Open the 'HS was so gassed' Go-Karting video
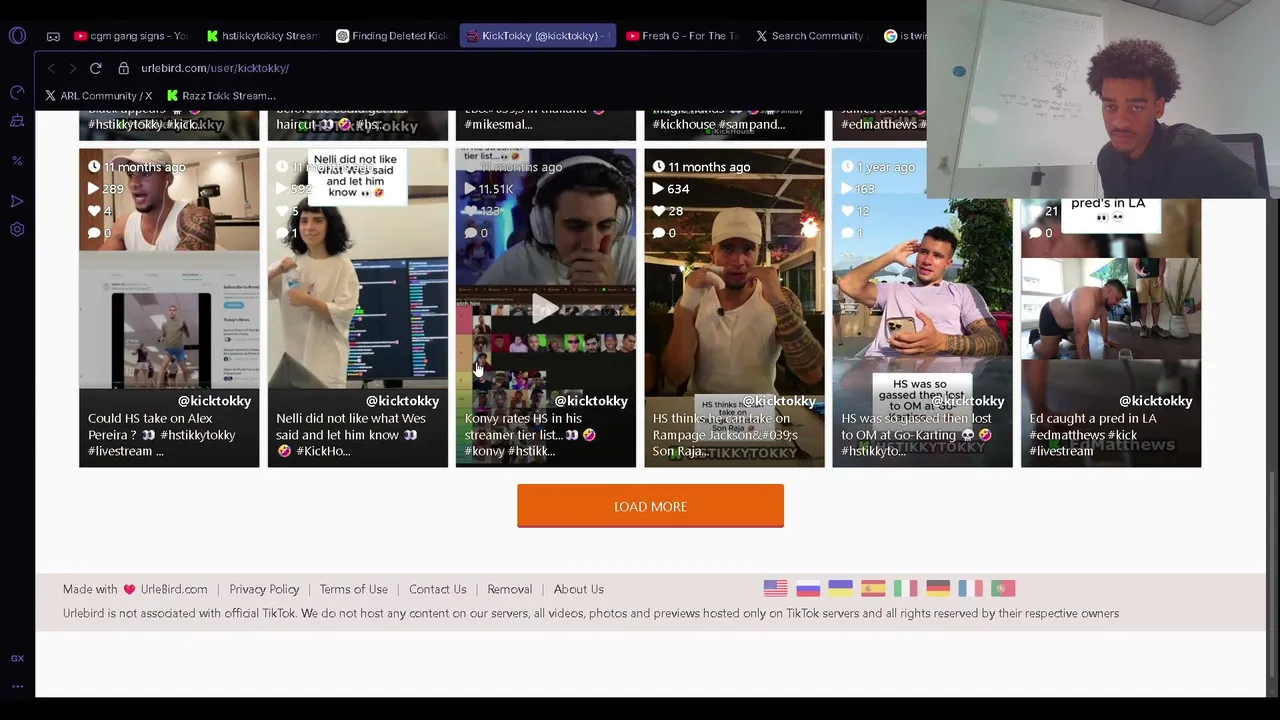Image resolution: width=1280 pixels, height=720 pixels. [x=922, y=308]
